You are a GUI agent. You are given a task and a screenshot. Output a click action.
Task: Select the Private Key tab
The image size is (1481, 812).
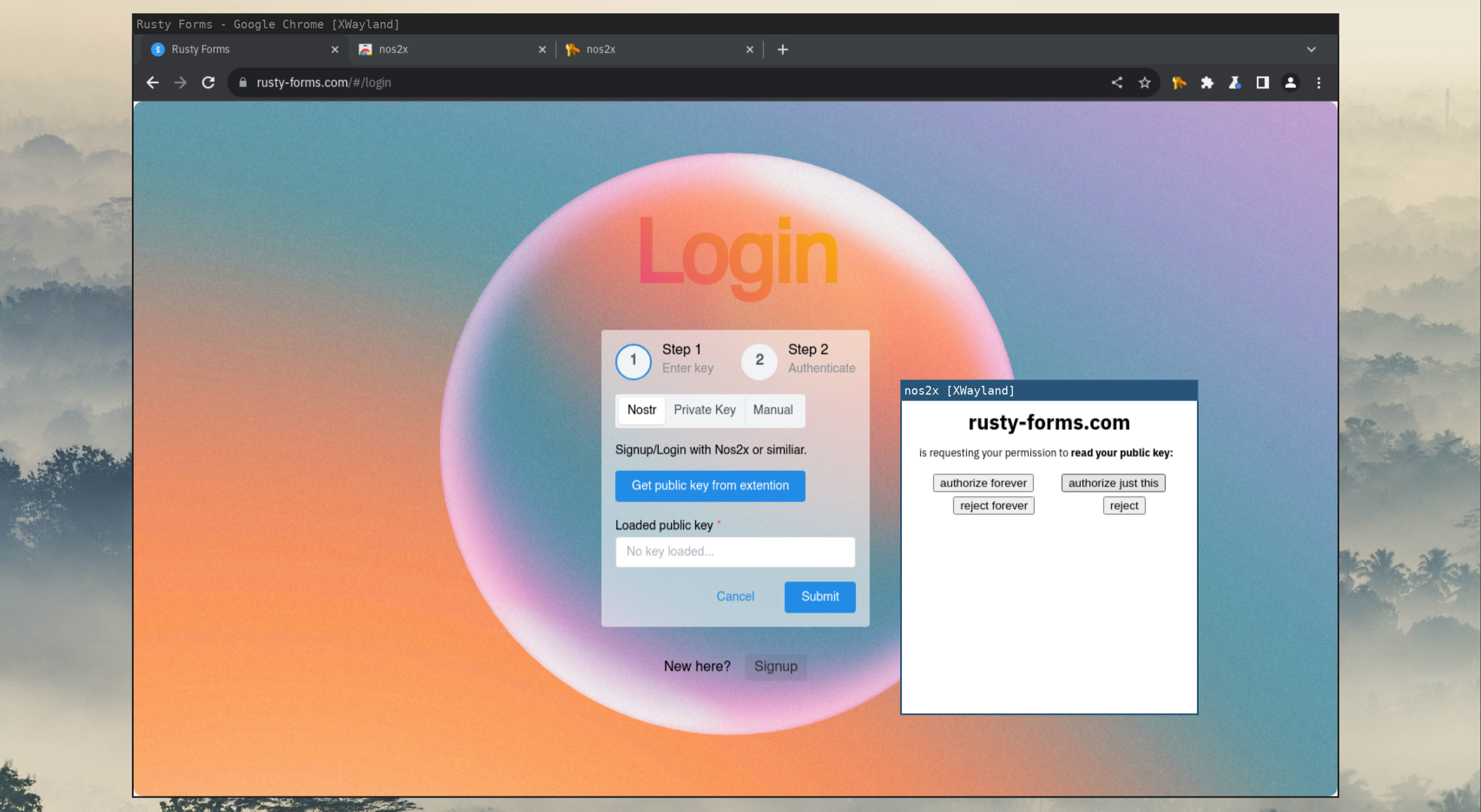pos(705,410)
